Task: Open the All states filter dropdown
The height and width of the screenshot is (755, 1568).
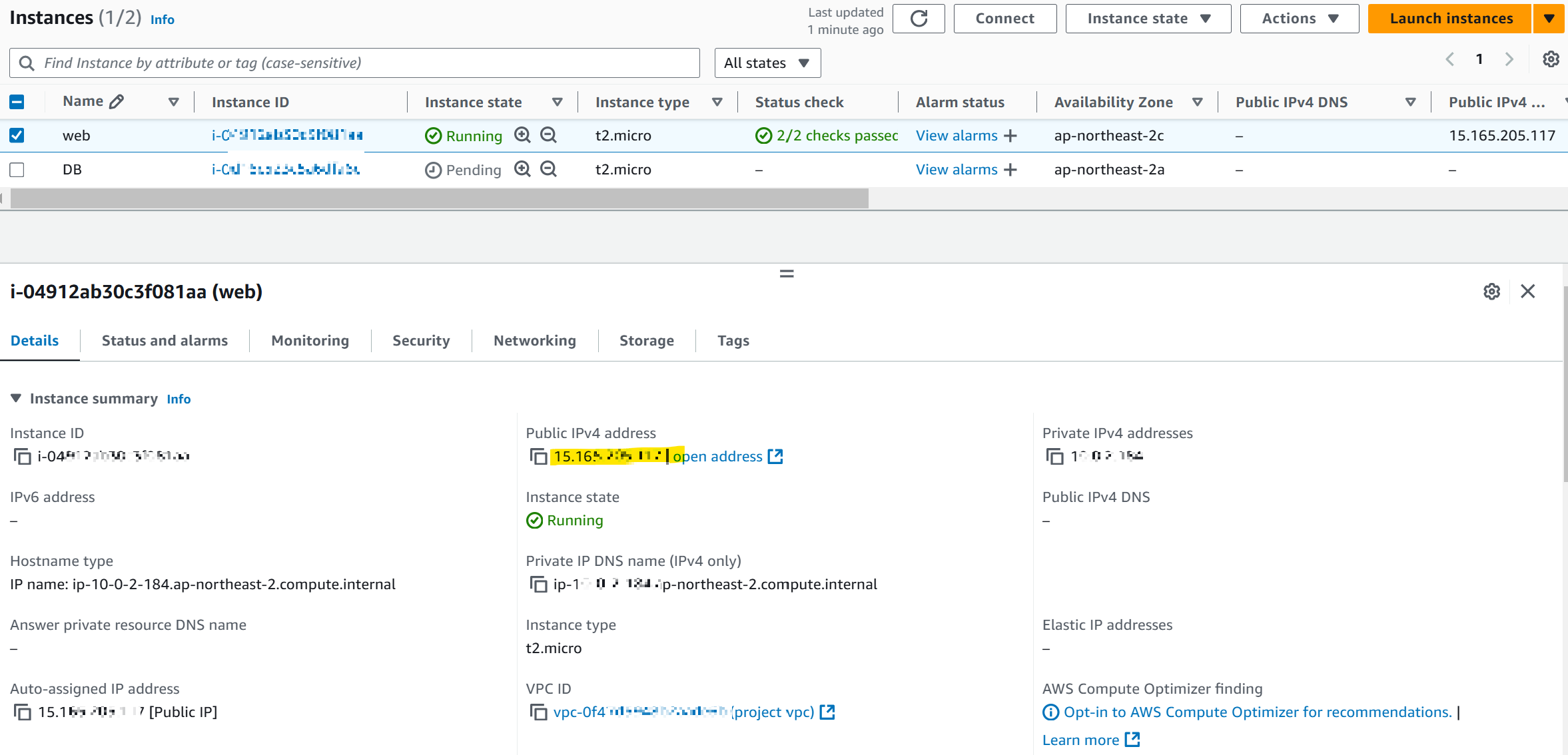Action: point(767,63)
